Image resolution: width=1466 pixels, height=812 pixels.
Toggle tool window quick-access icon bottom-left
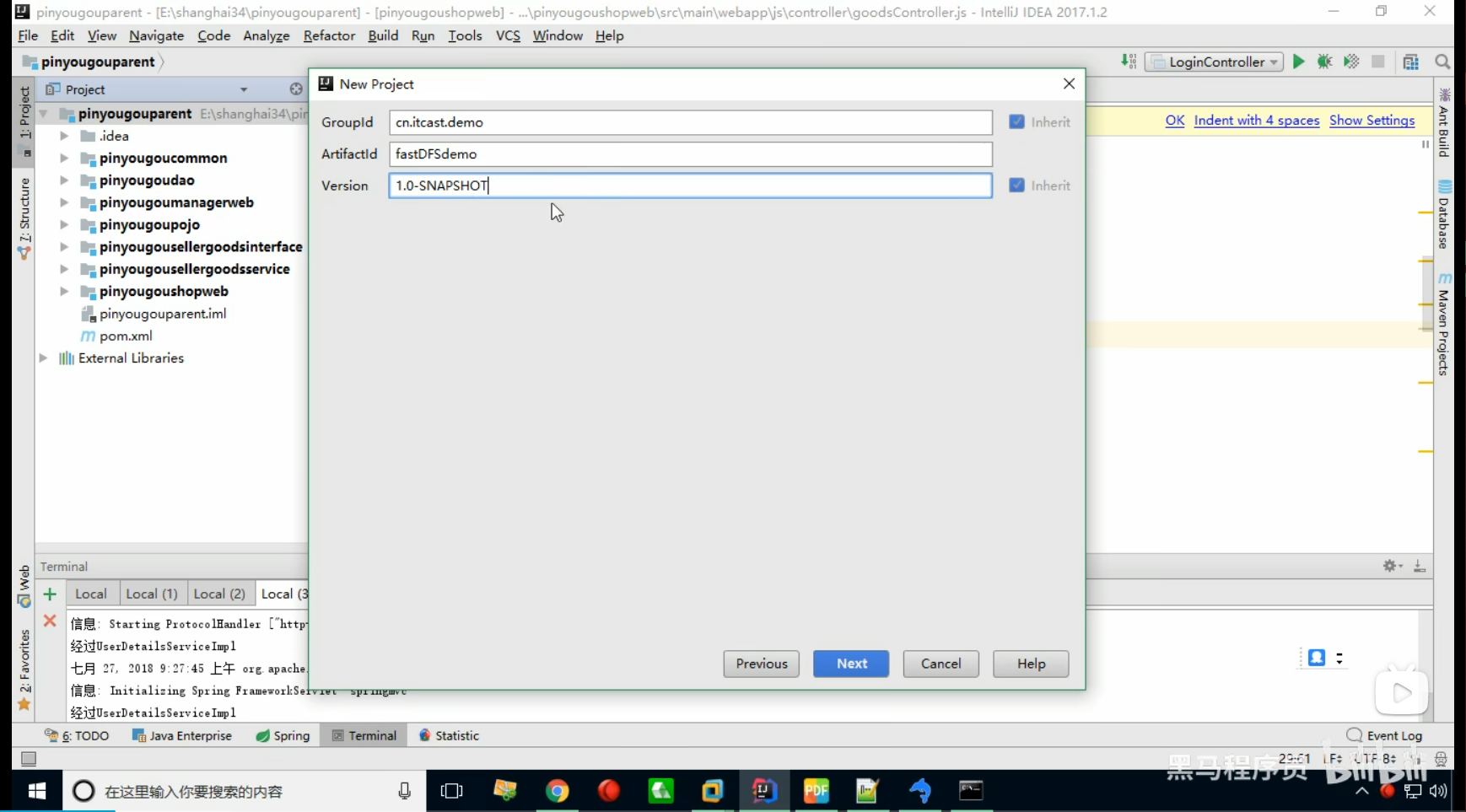(29, 759)
